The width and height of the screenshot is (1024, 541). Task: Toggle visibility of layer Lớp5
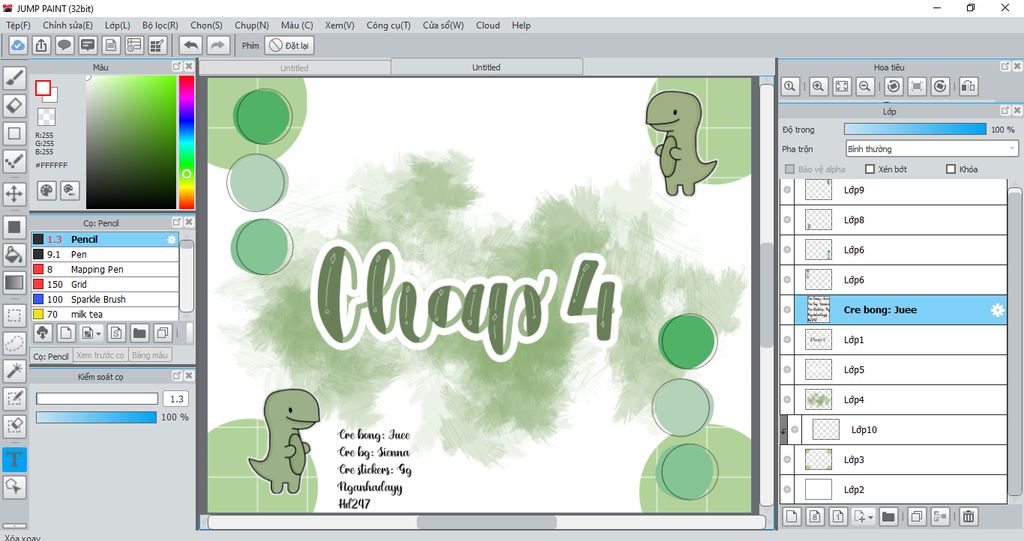click(787, 370)
